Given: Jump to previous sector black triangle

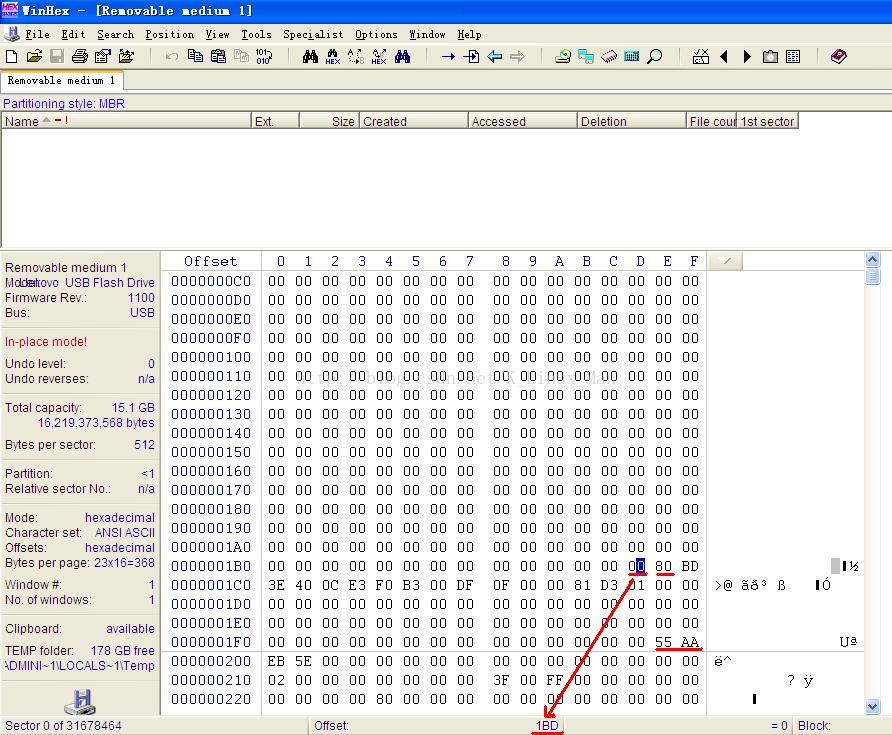Looking at the screenshot, I should 724,56.
